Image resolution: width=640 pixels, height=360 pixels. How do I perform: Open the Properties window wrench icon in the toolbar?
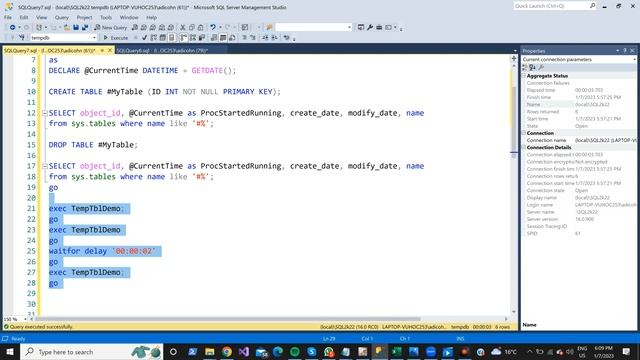pos(370,27)
